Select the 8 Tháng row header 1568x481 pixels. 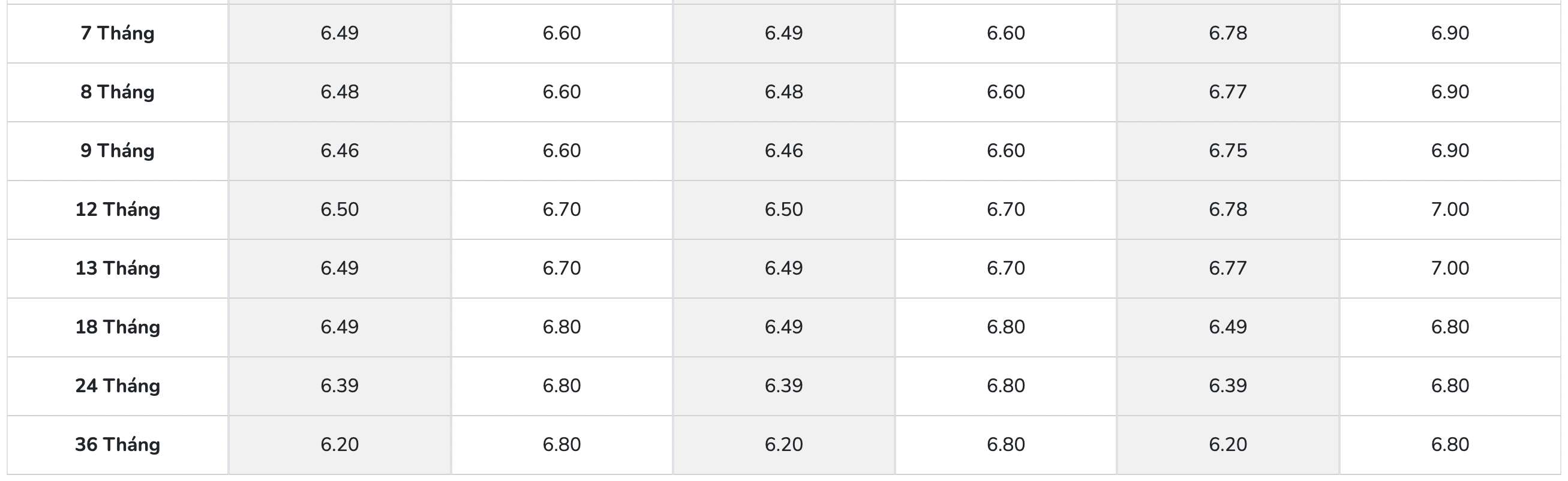[x=118, y=92]
